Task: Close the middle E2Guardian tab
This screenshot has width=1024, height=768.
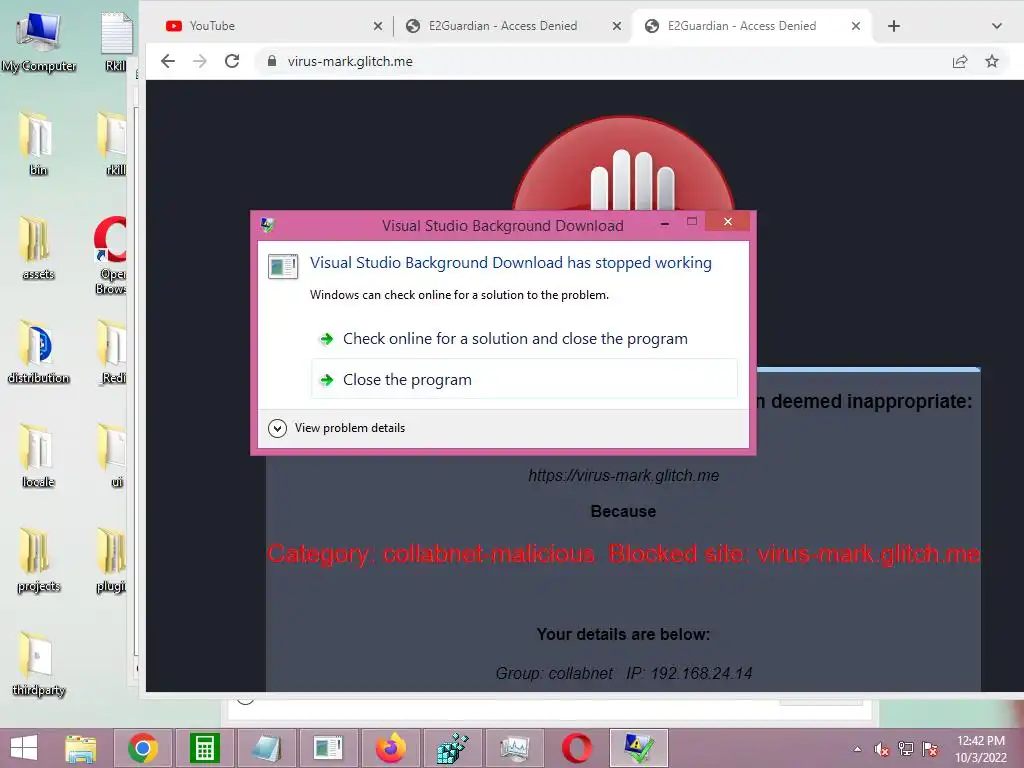Action: point(617,26)
